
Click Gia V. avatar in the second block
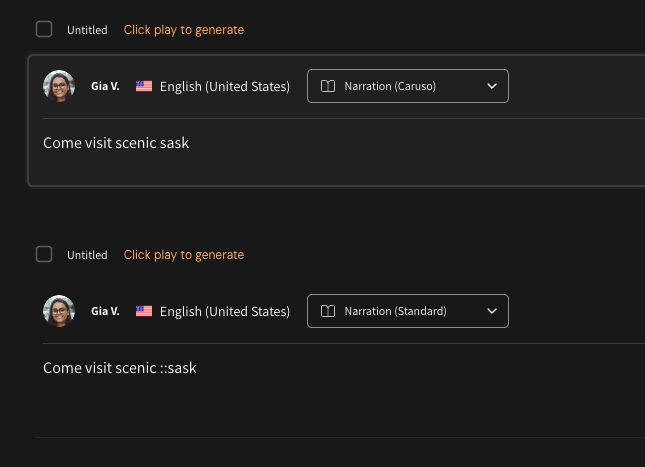tap(59, 311)
